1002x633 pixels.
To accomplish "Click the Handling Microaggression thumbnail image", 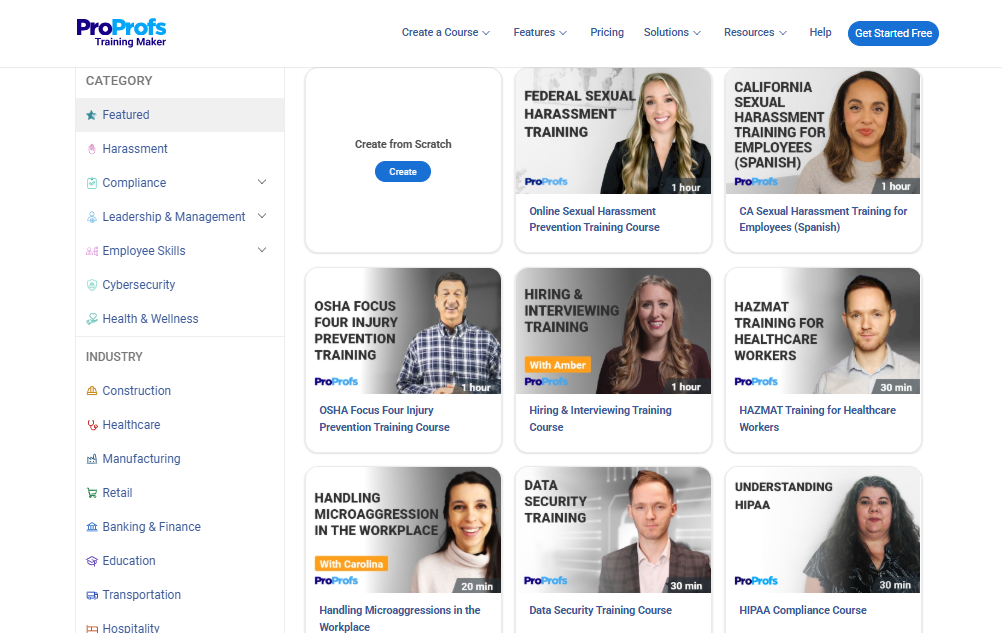I will [403, 530].
